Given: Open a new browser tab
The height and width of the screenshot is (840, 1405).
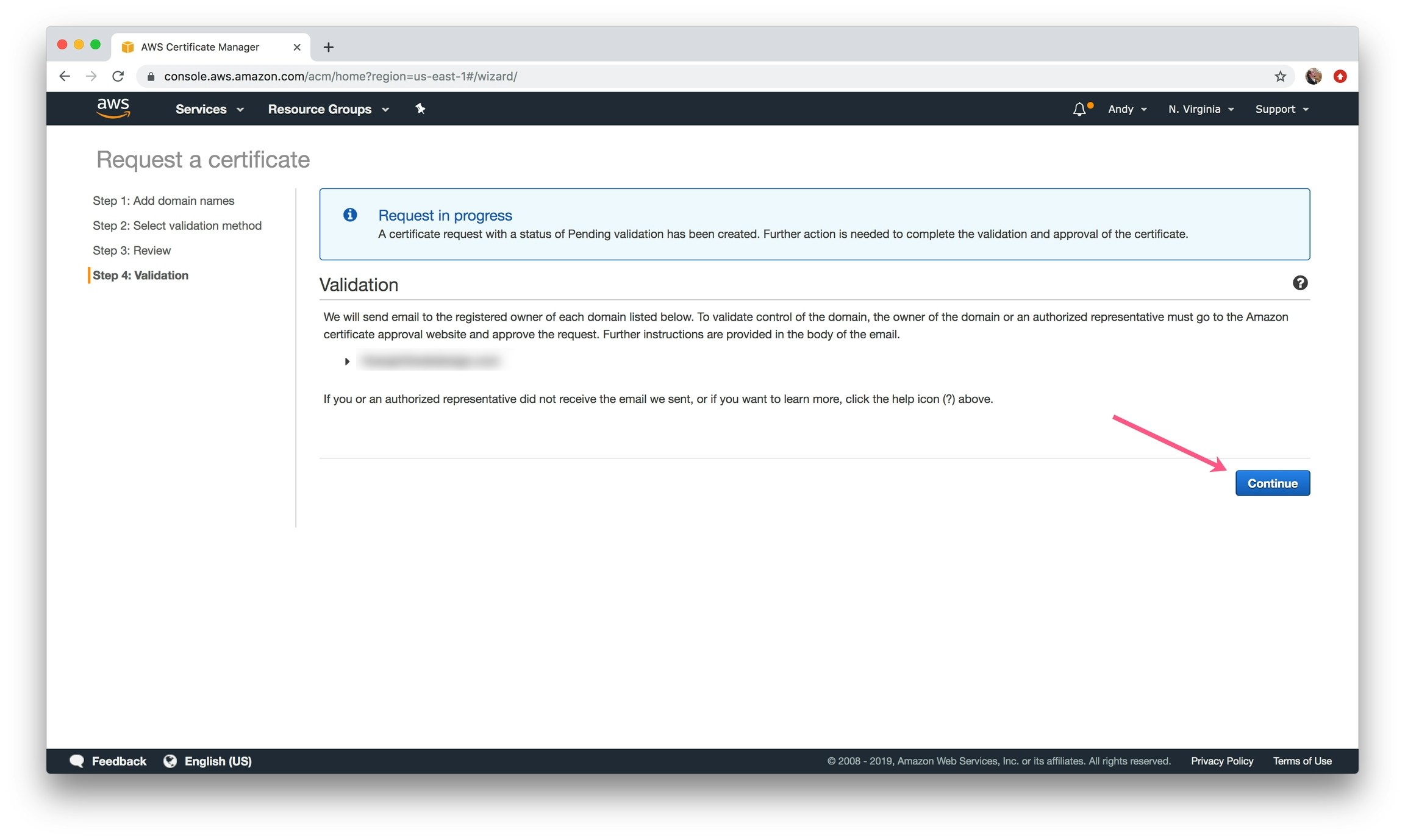Looking at the screenshot, I should pyautogui.click(x=329, y=47).
